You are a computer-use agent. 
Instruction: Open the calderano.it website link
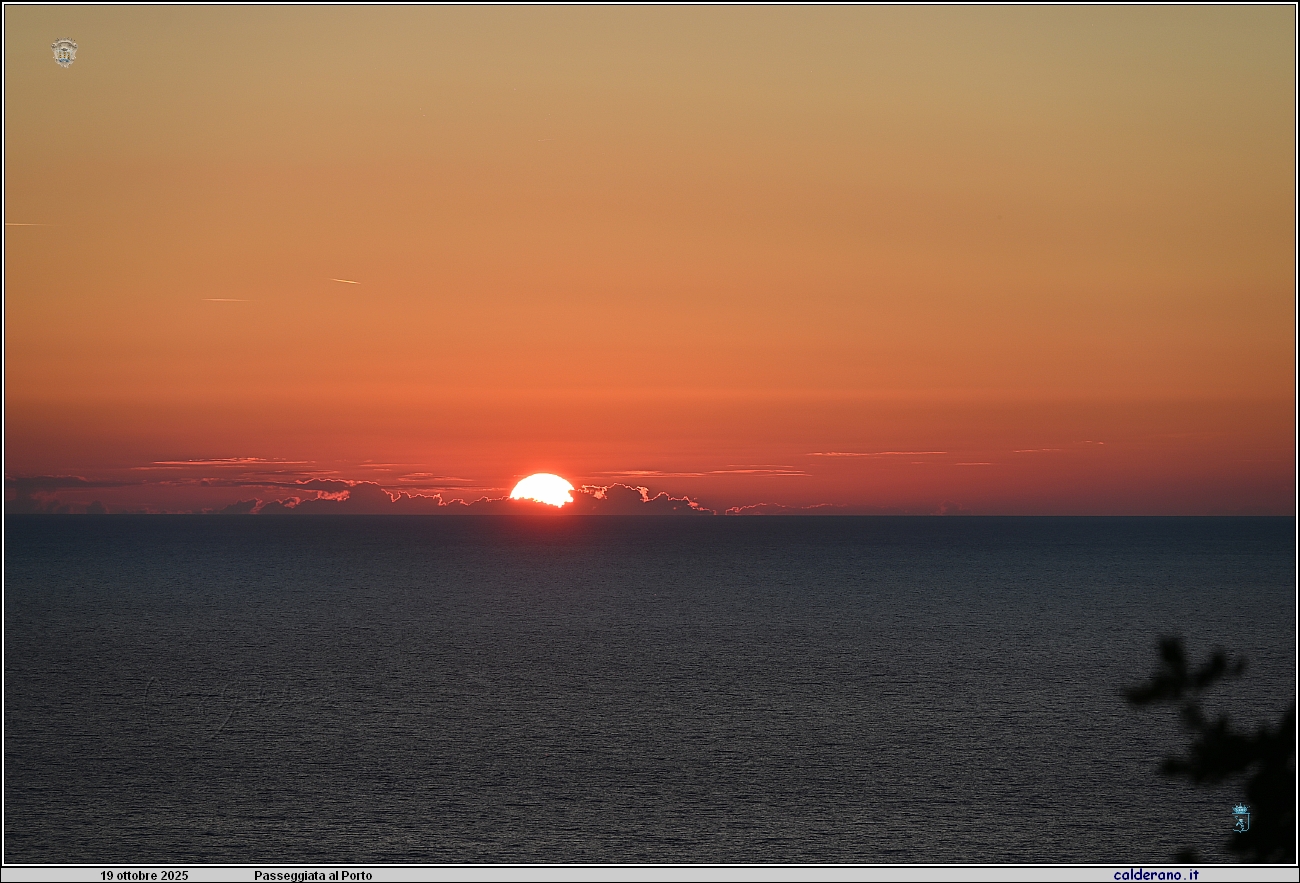click(x=1155, y=875)
